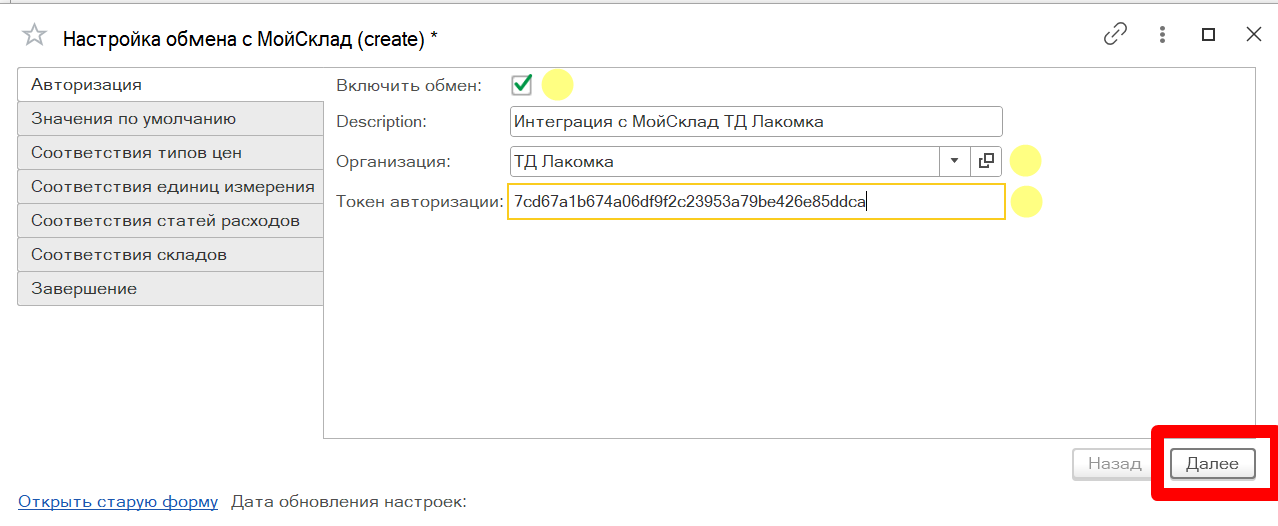Viewport: 1278px width, 526px height.
Task: Open the three-dot more actions menu
Action: pyautogui.click(x=1162, y=35)
